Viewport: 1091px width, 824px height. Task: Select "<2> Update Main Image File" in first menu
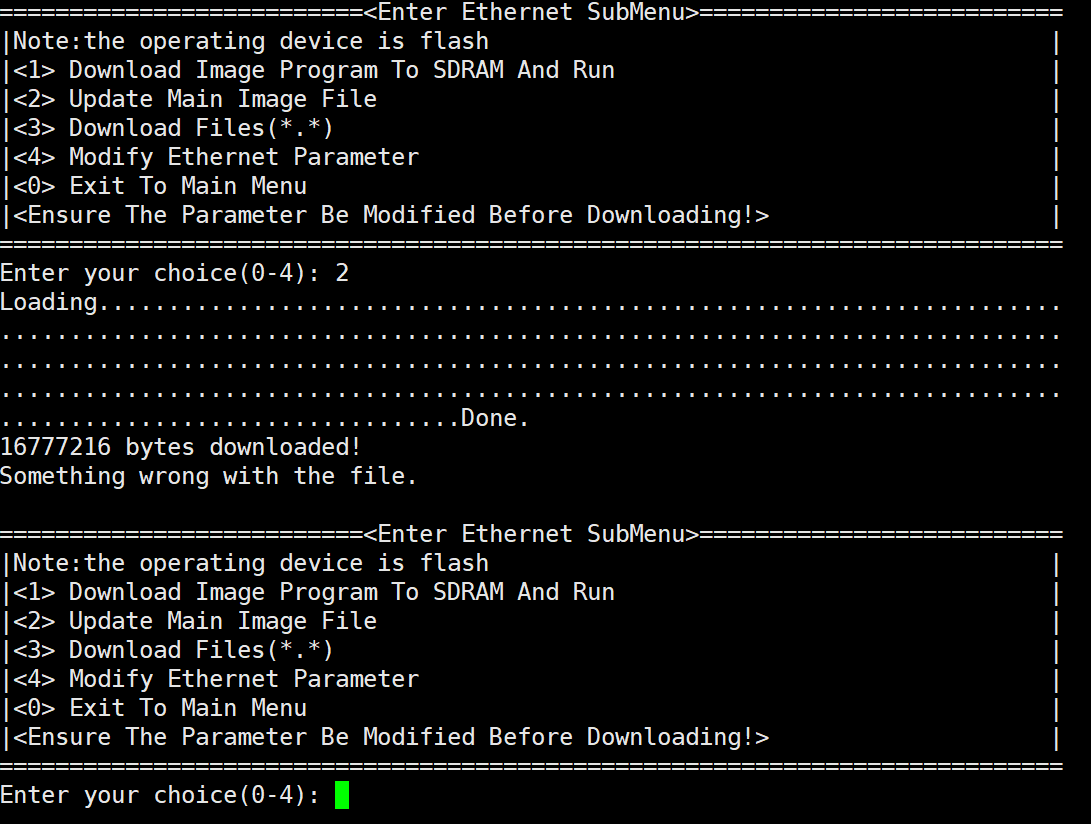pyautogui.click(x=194, y=99)
